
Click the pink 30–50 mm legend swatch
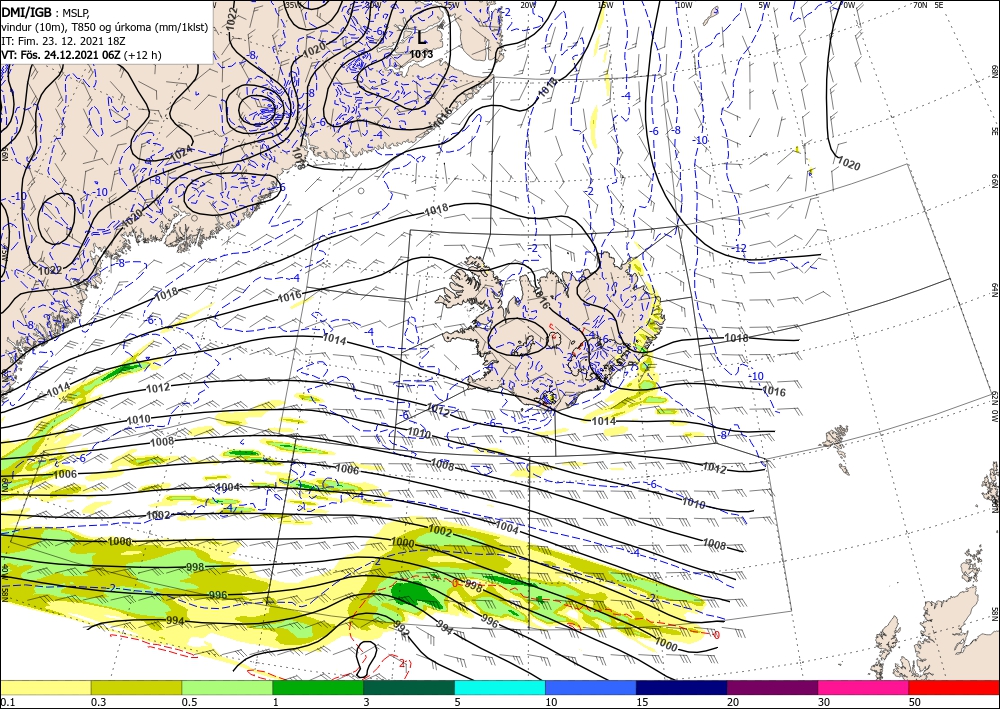pos(864,687)
